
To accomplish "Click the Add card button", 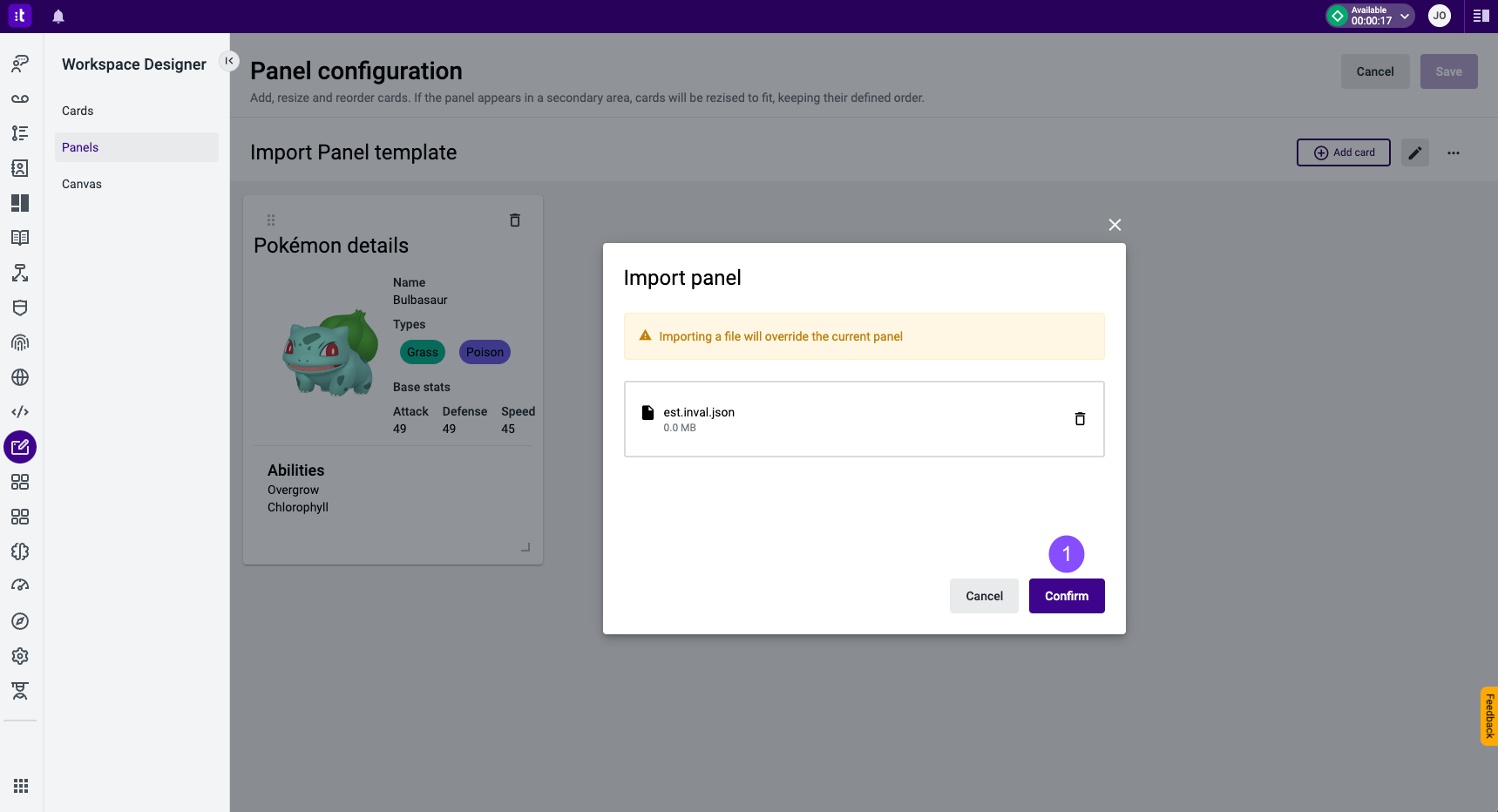I will [x=1343, y=152].
